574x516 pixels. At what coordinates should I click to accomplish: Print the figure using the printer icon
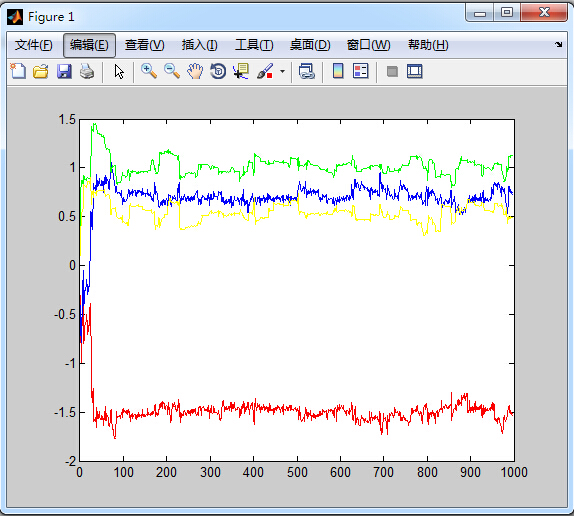[x=87, y=71]
